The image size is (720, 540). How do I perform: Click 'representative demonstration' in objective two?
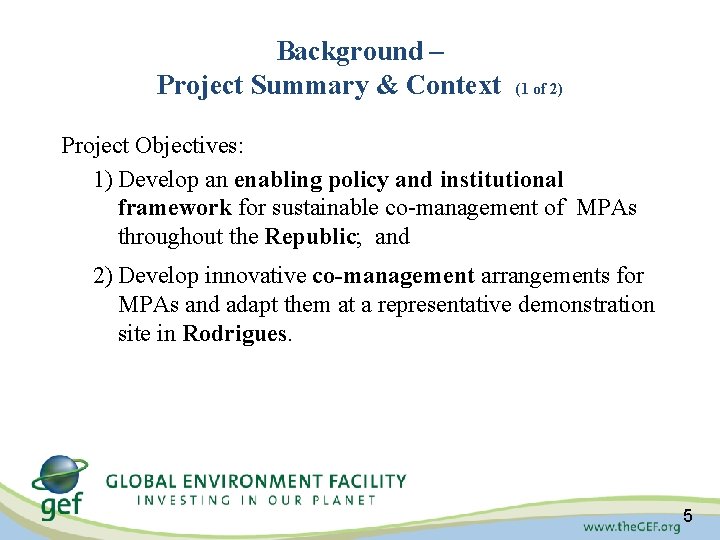[516, 305]
